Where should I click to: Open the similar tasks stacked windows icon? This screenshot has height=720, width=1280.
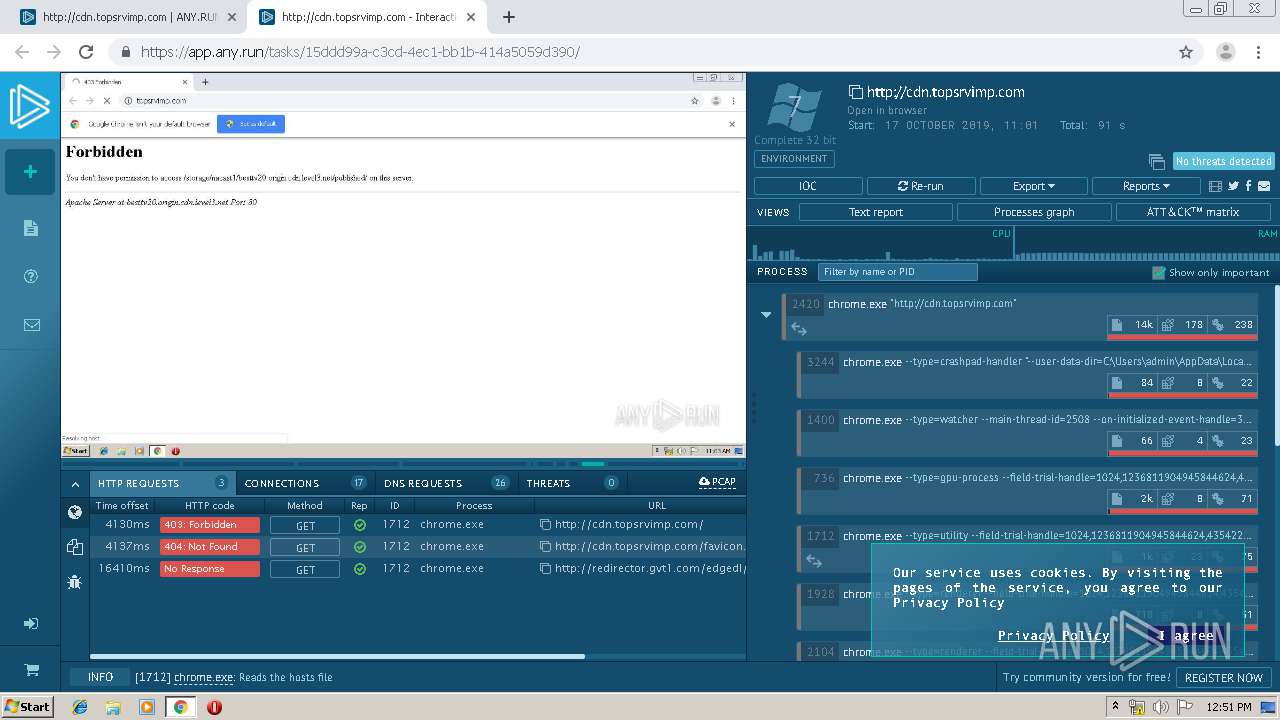1157,161
